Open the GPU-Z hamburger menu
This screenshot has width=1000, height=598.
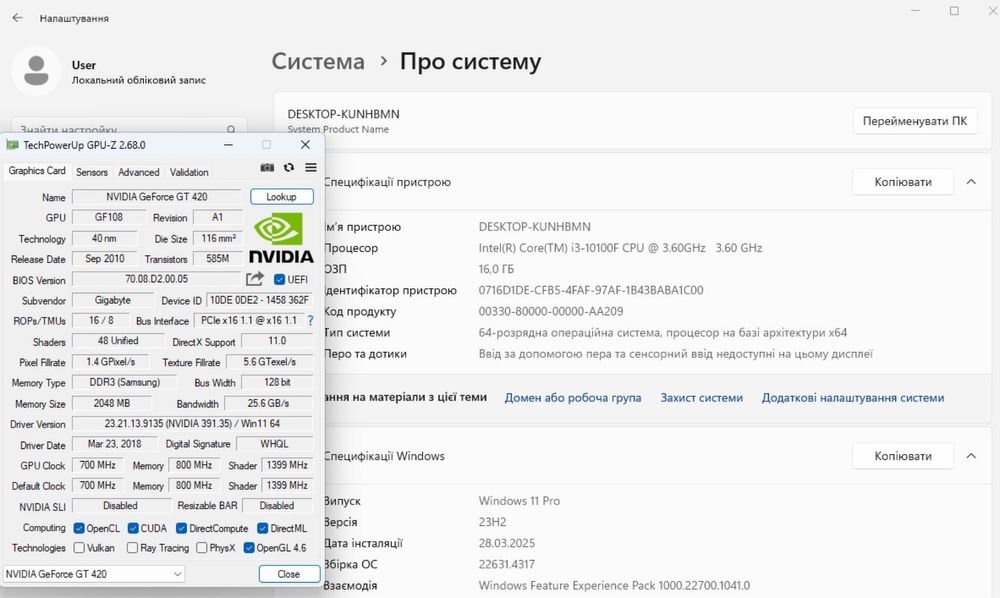(311, 168)
